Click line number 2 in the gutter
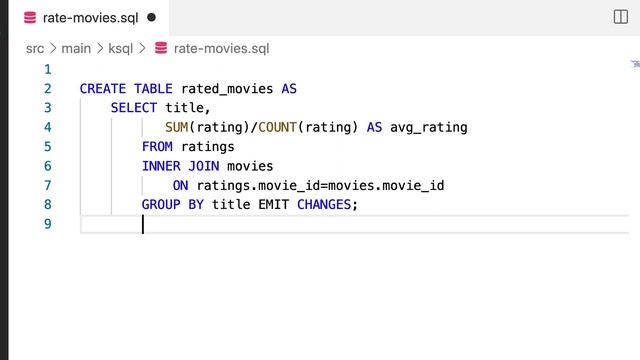This screenshot has height=360, width=640. pos(48,89)
